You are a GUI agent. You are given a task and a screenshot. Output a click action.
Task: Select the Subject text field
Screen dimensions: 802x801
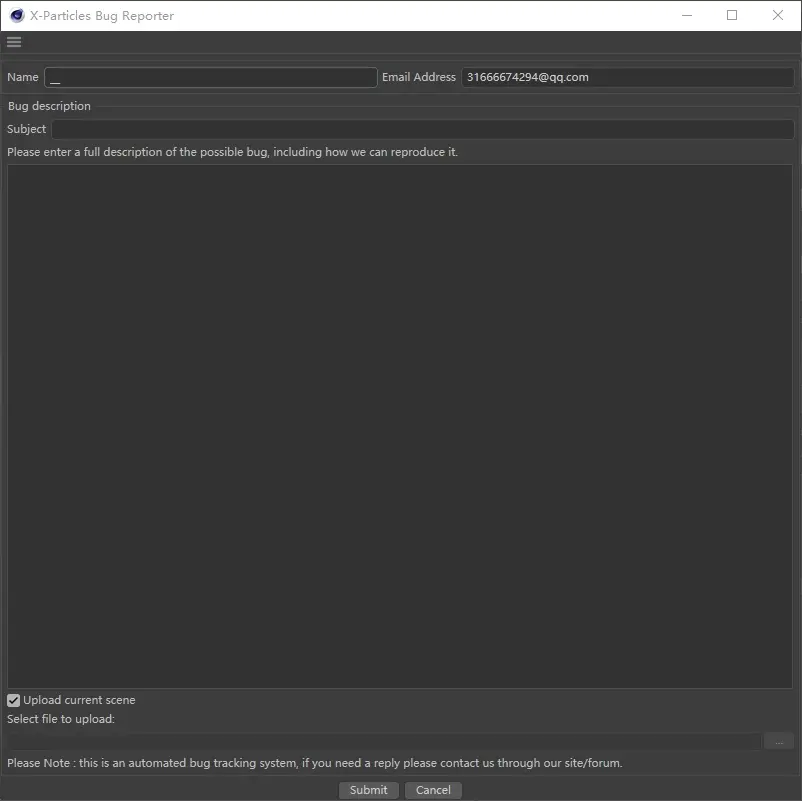pyautogui.click(x=422, y=129)
